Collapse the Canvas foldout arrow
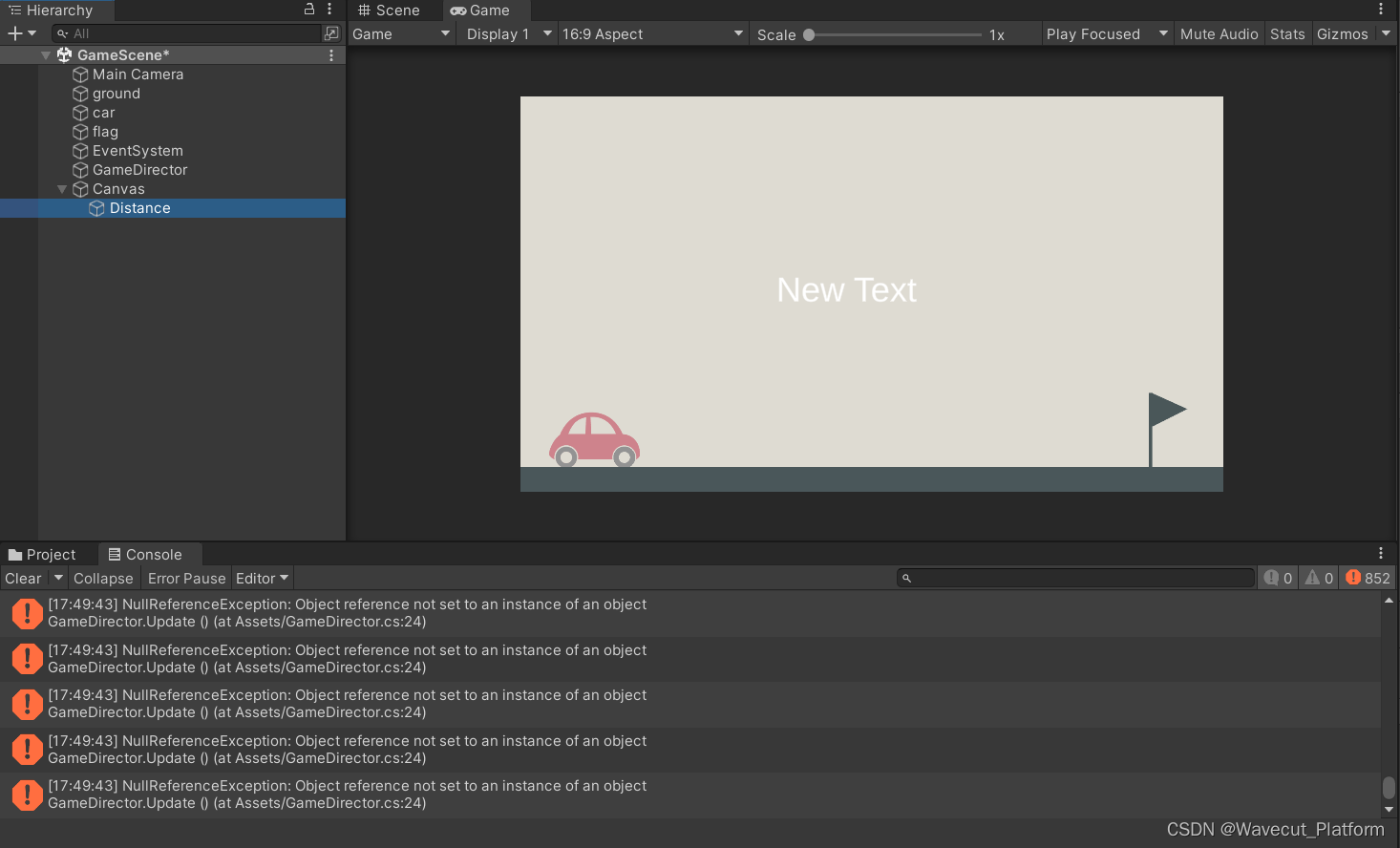 (62, 189)
